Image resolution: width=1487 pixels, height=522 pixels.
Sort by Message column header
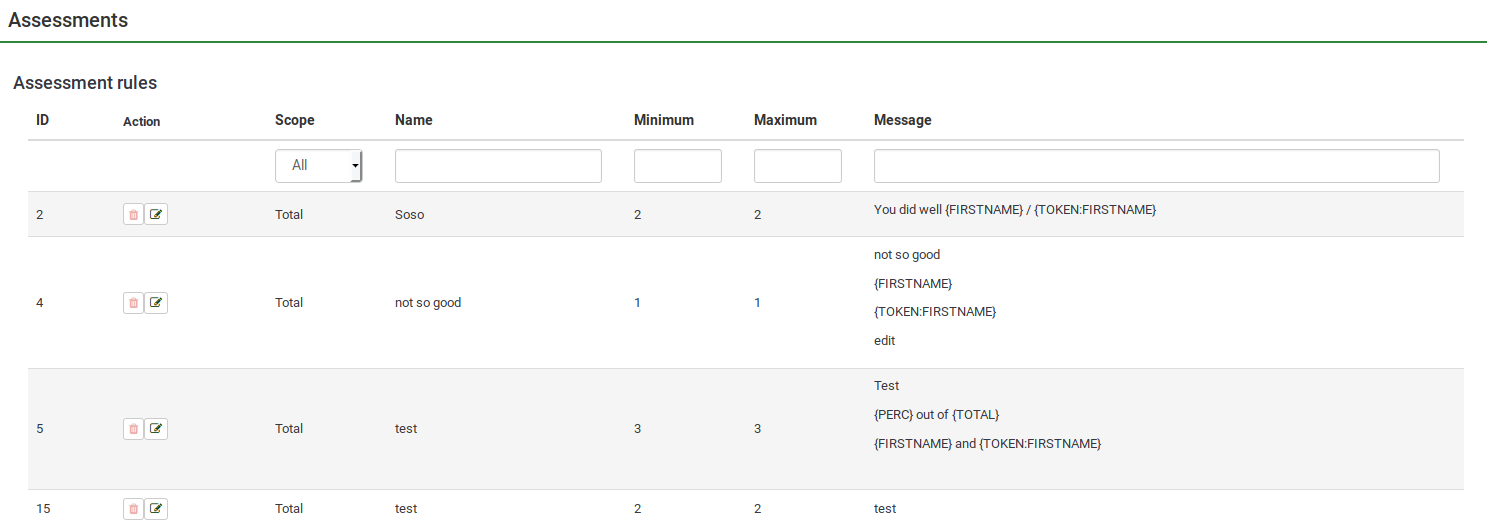click(902, 120)
